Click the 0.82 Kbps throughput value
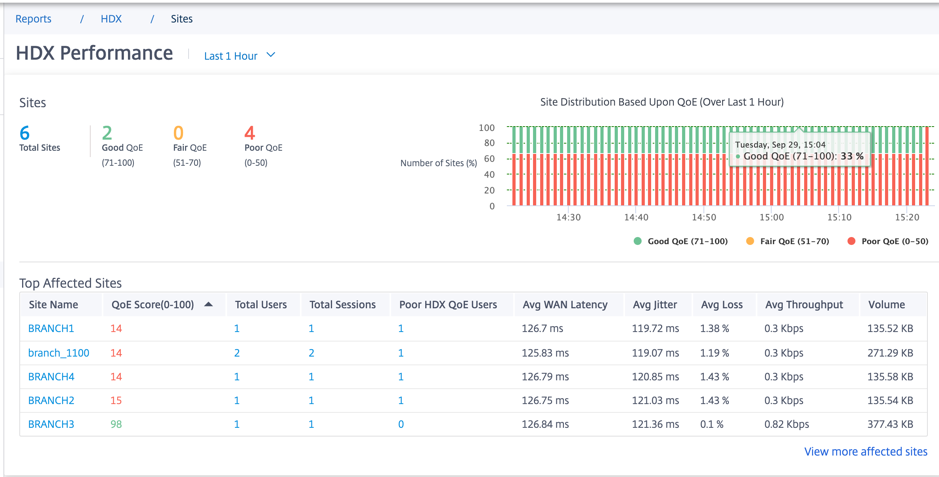939x477 pixels. (787, 424)
